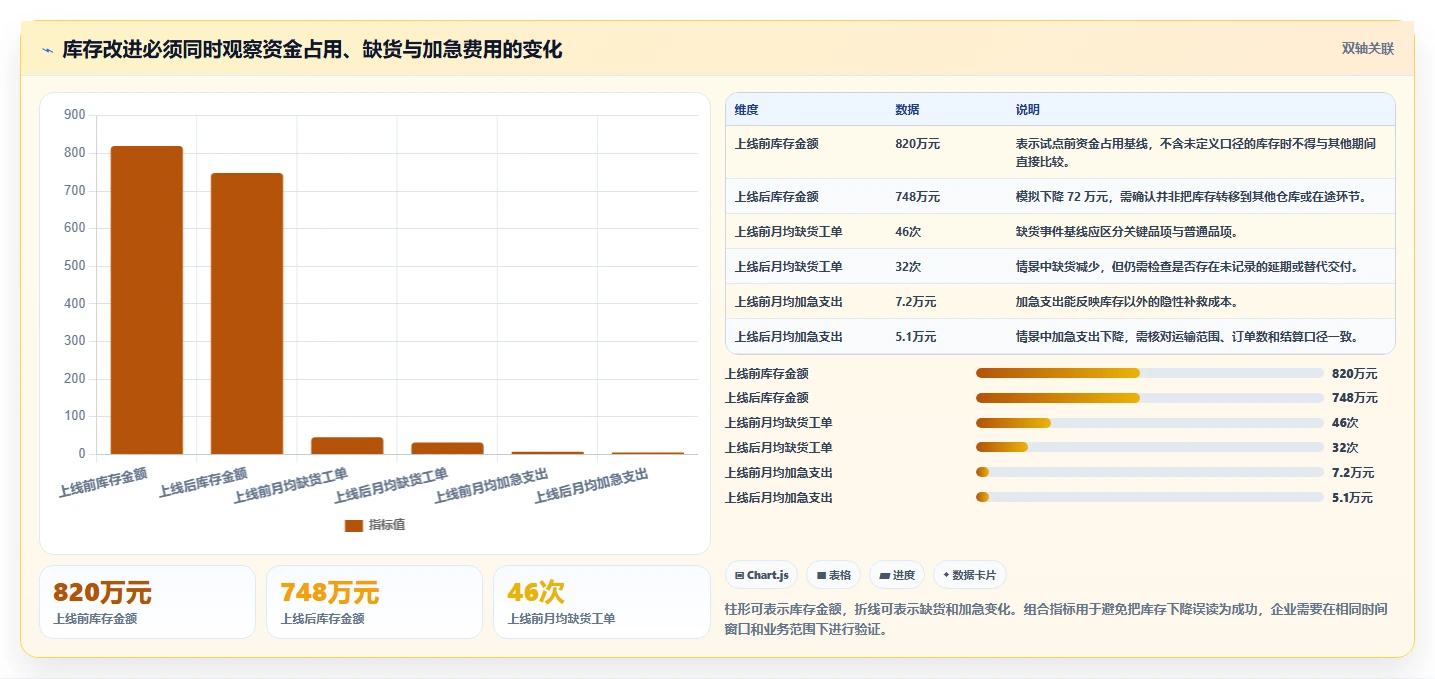Click the 上线后库存金额 progress bar

coord(1150,398)
